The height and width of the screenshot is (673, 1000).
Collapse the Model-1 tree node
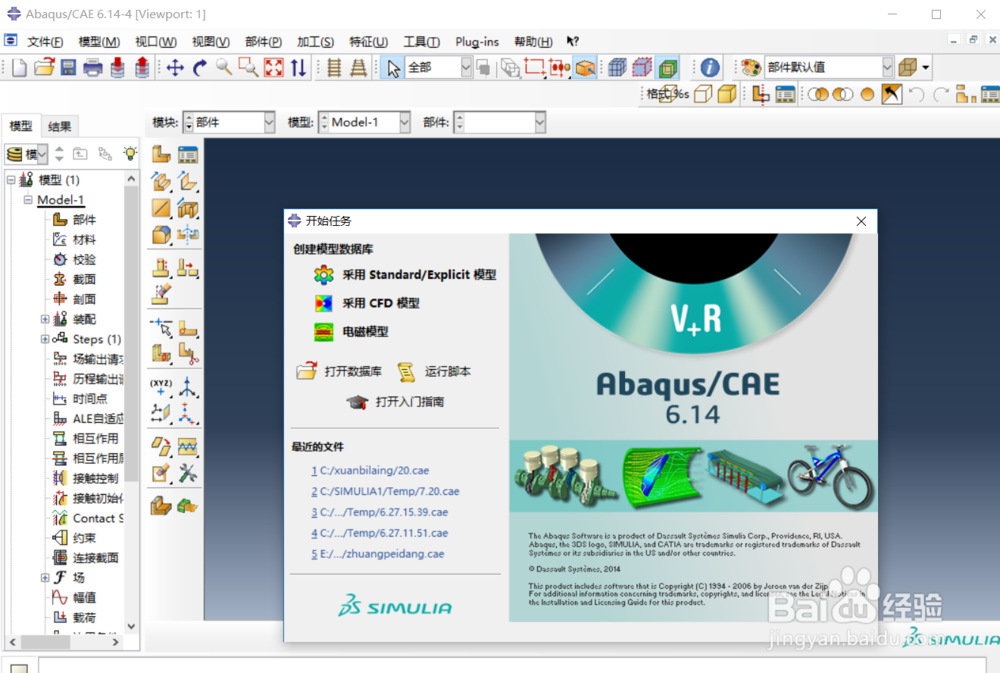click(x=28, y=200)
